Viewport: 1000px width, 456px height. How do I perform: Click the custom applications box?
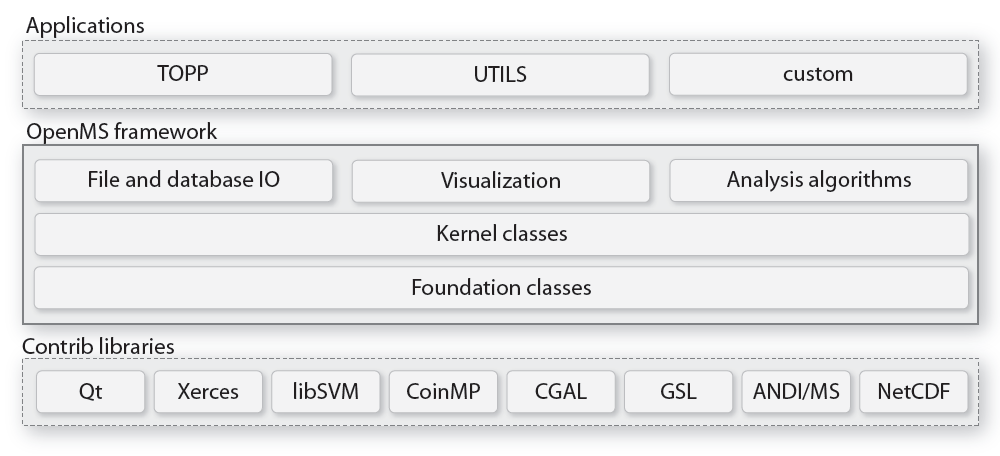(x=818, y=74)
